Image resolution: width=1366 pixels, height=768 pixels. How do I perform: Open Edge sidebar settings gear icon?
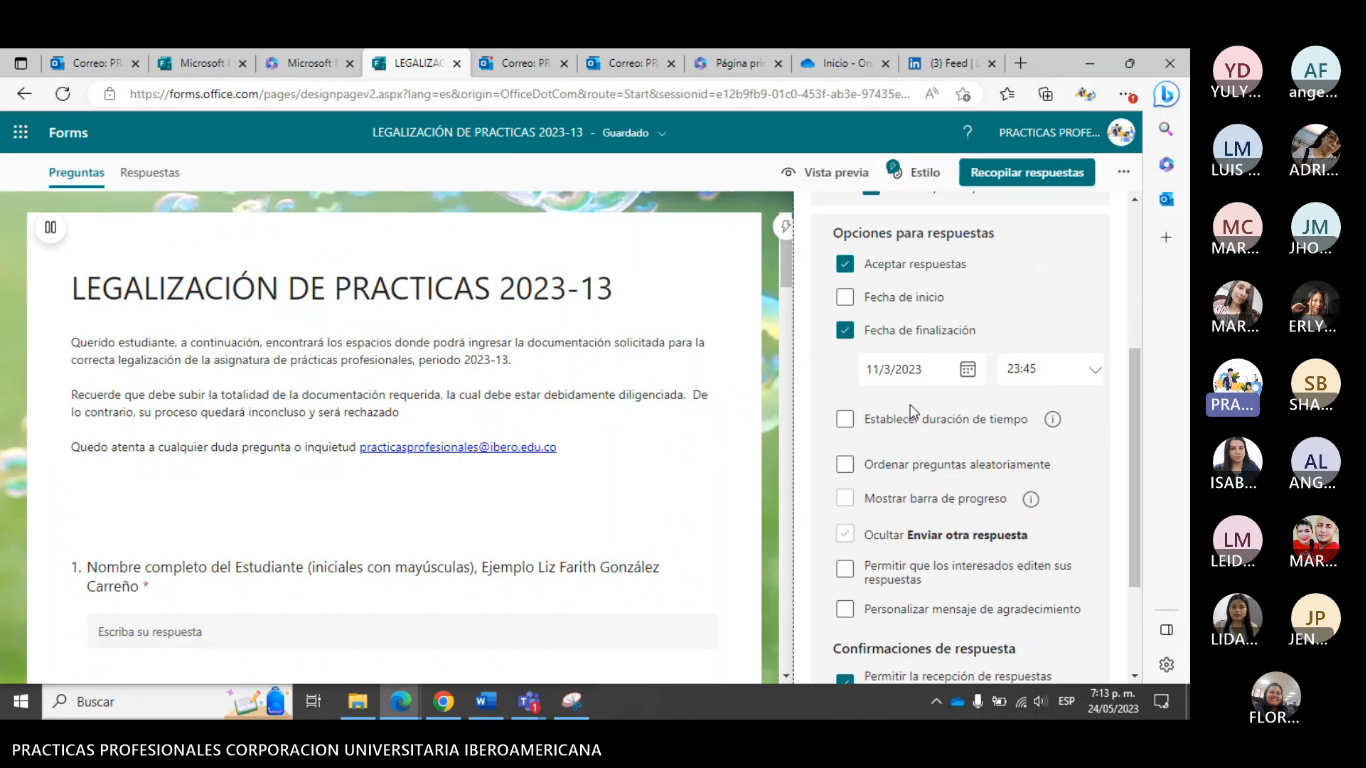click(1166, 664)
